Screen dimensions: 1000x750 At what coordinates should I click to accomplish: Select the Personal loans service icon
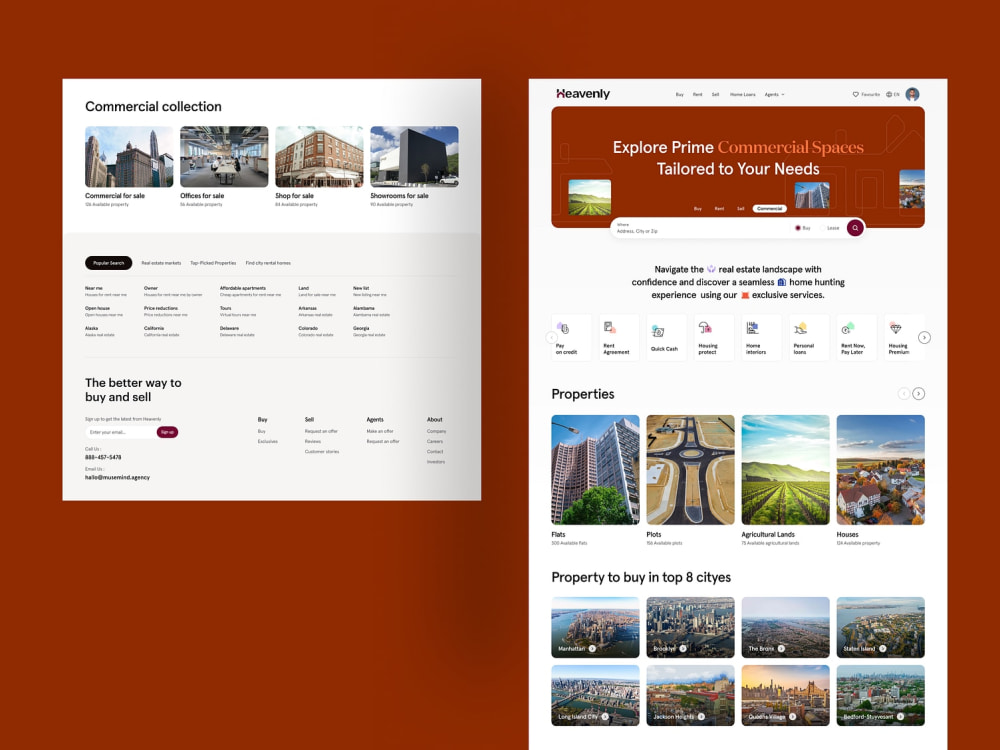800,328
